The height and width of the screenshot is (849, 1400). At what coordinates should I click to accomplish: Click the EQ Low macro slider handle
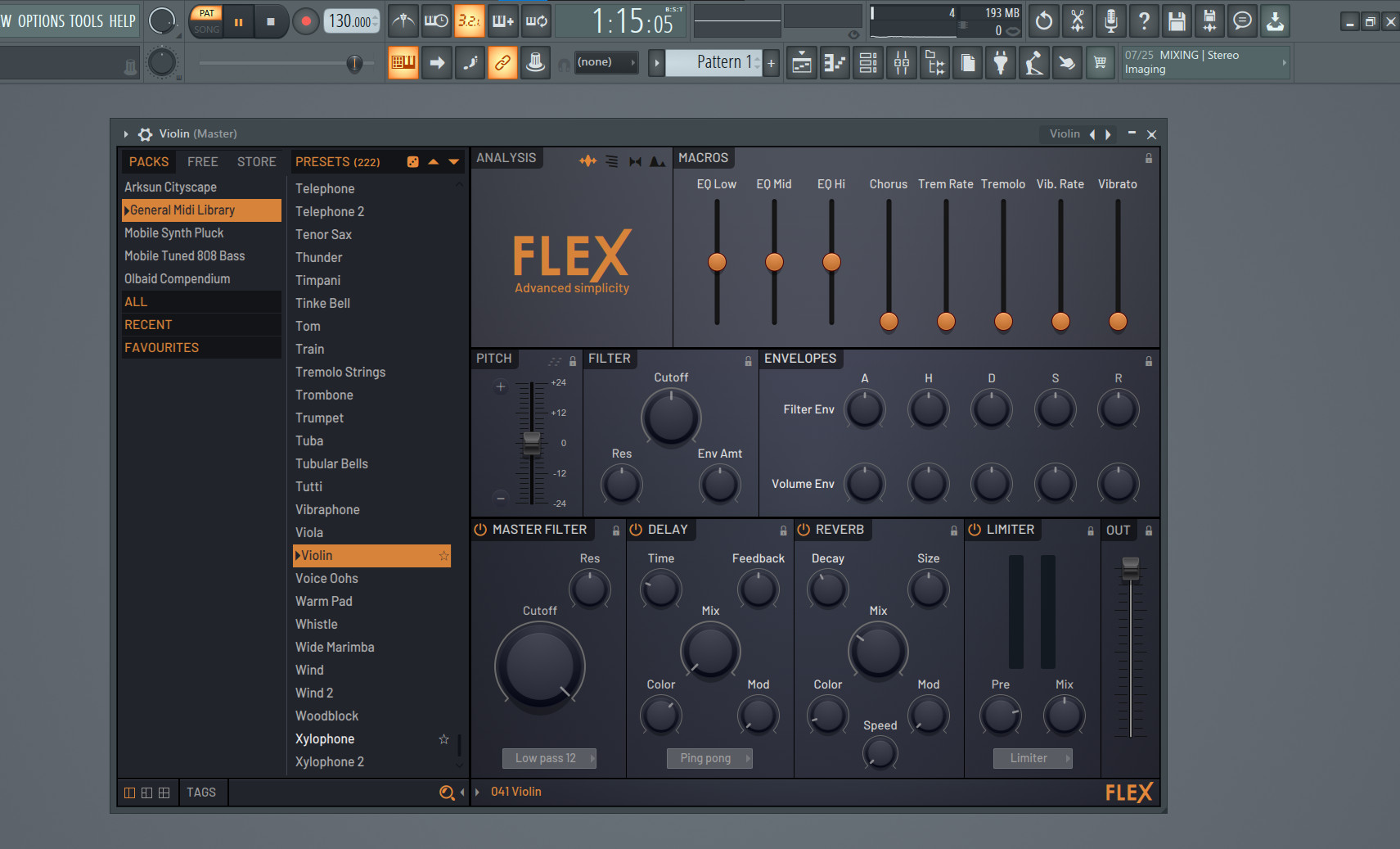(717, 262)
